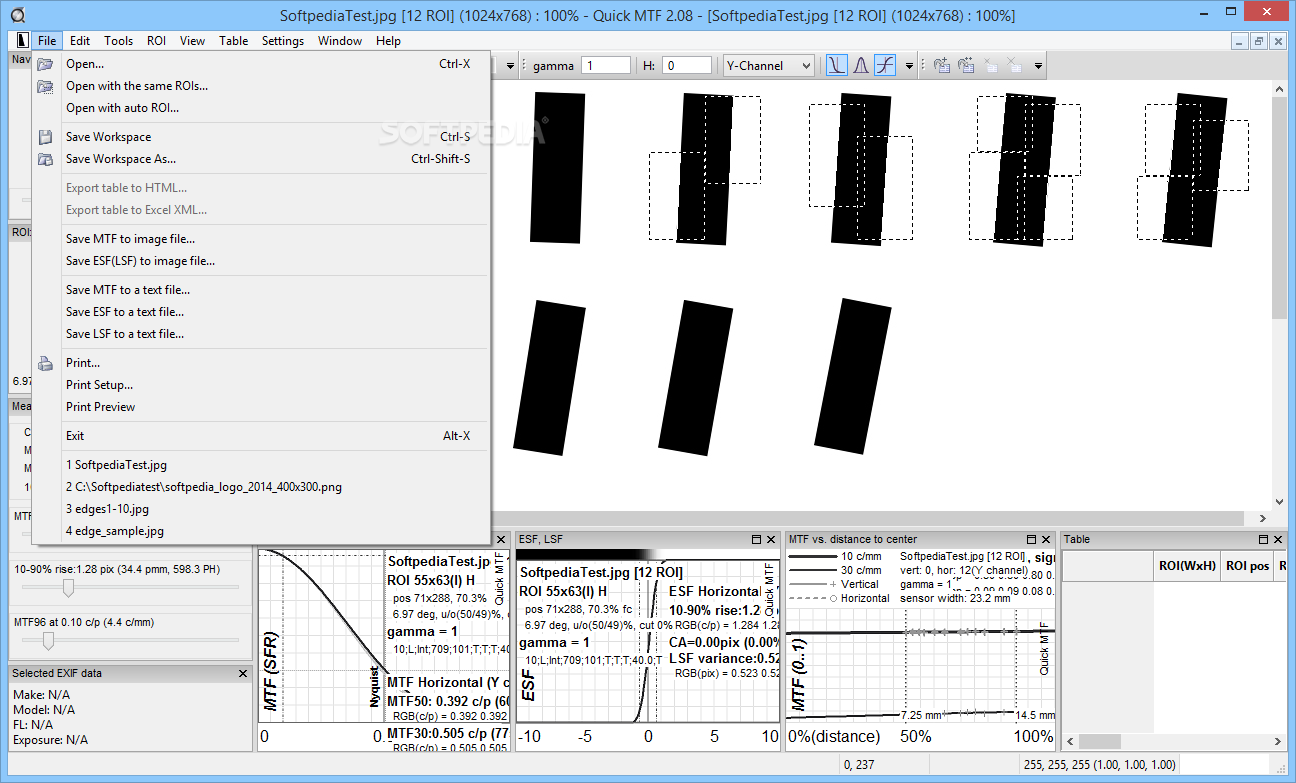Click in the H: input field
The height and width of the screenshot is (783, 1296).
pyautogui.click(x=687, y=65)
